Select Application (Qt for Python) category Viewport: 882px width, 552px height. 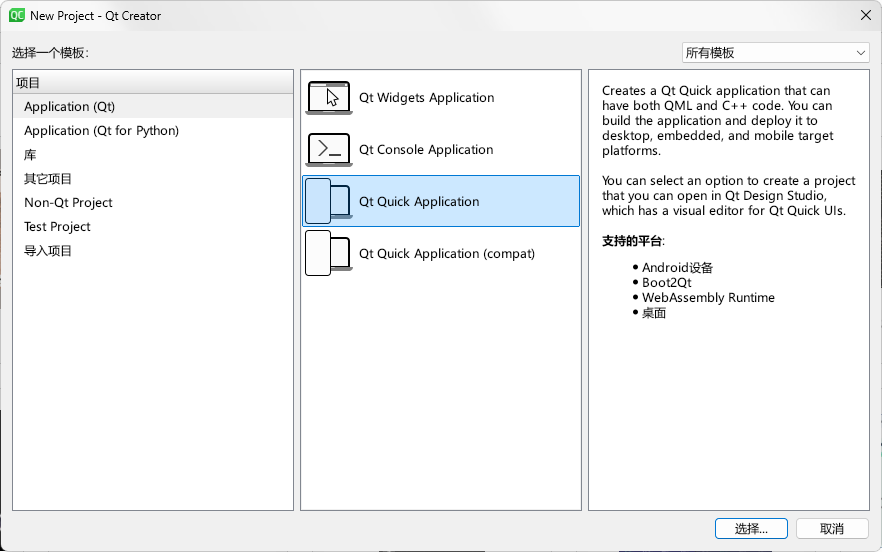click(101, 131)
